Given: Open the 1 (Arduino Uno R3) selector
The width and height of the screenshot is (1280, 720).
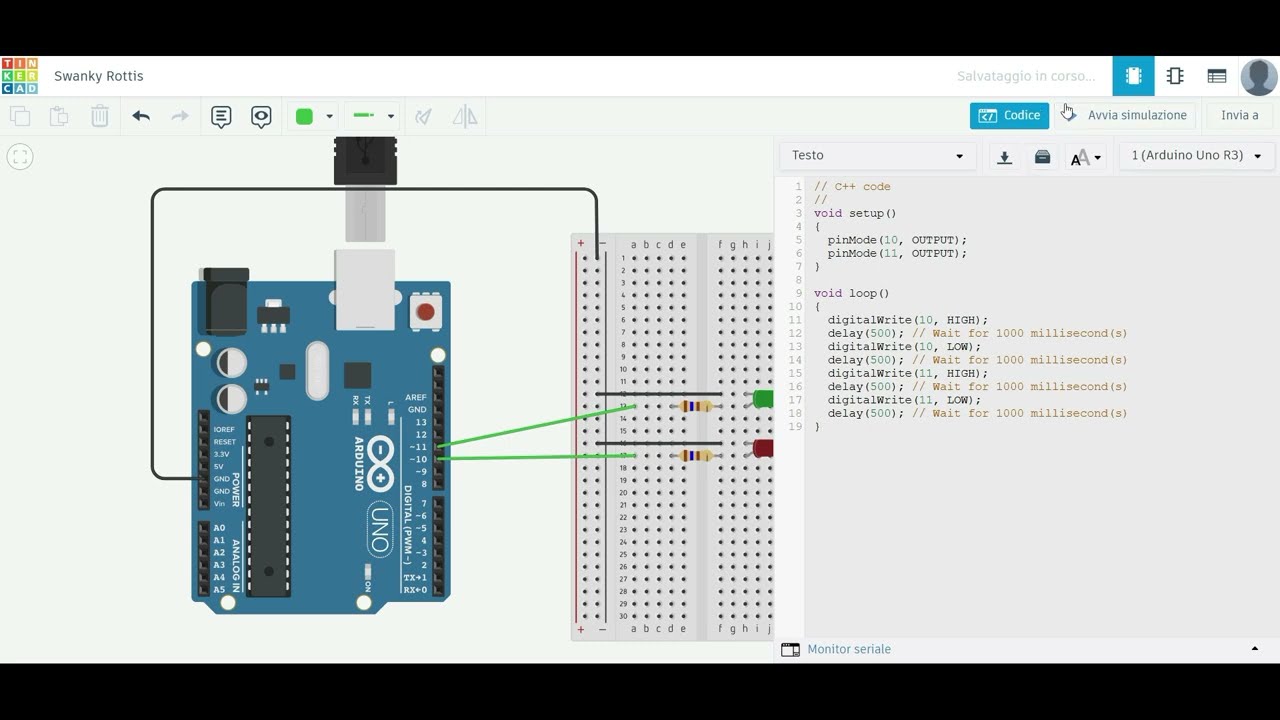Looking at the screenshot, I should click(1196, 155).
